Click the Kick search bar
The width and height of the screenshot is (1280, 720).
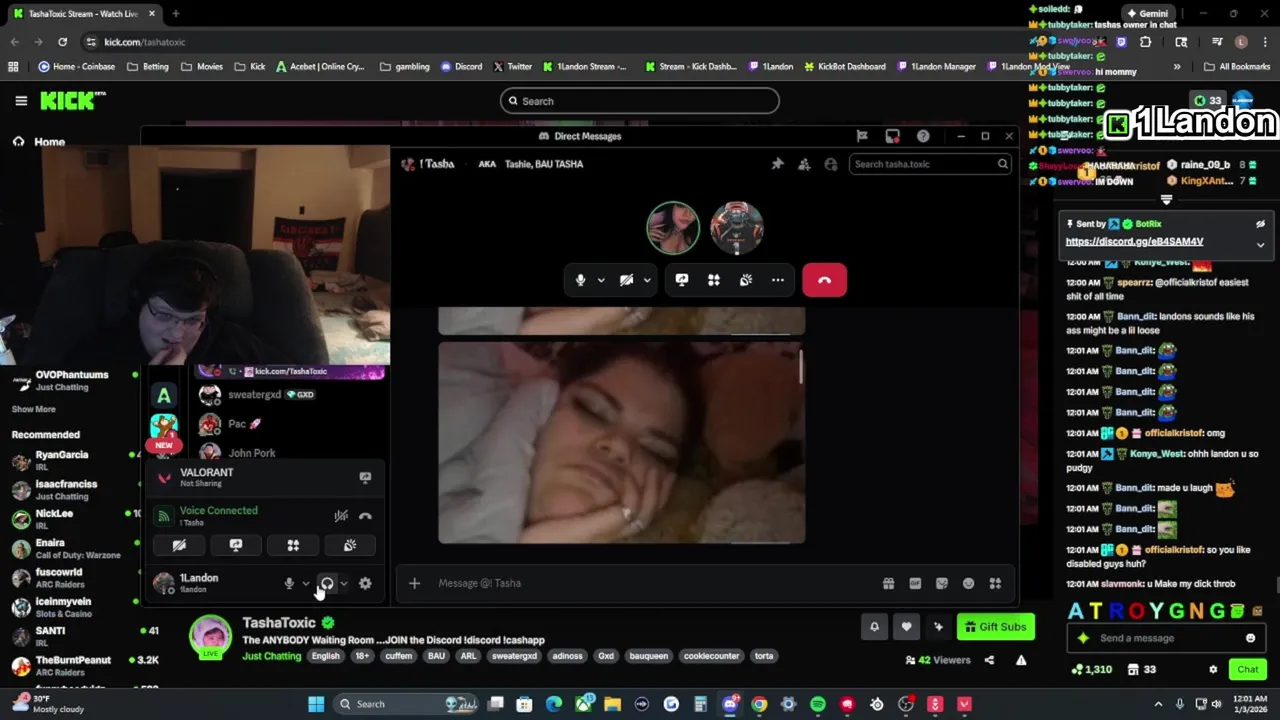click(x=639, y=101)
